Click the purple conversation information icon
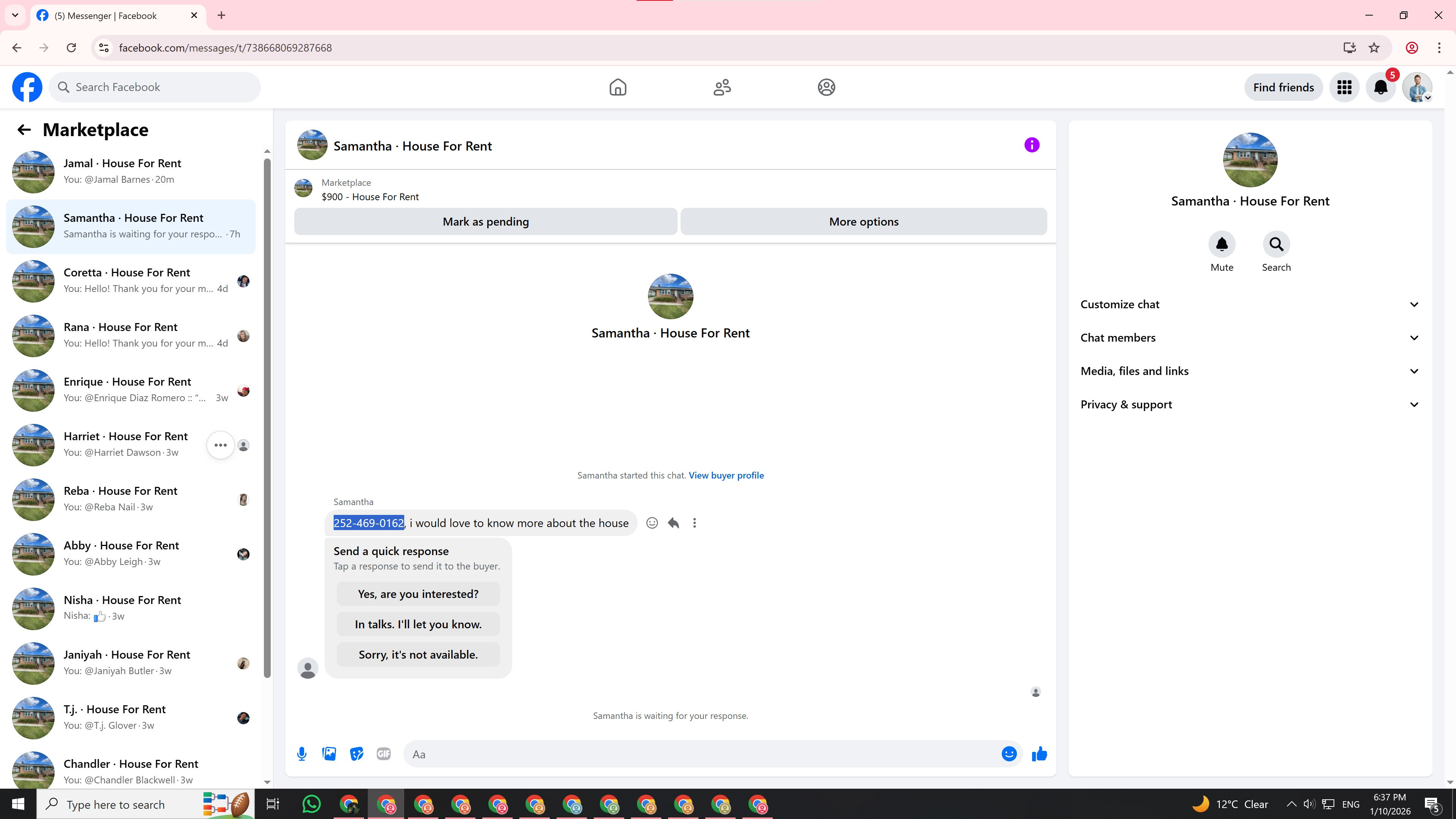 [1031, 145]
